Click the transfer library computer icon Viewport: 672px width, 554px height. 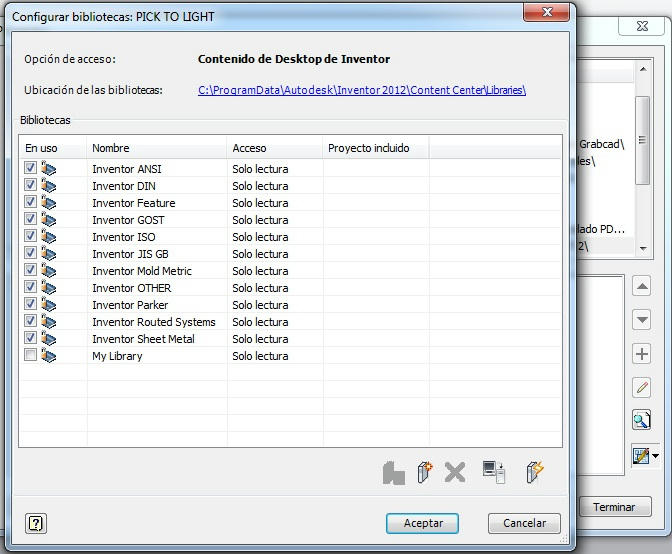point(494,472)
